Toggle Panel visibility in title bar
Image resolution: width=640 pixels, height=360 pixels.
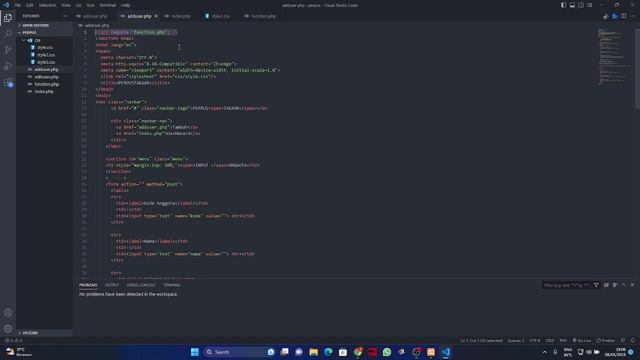[x=572, y=5]
